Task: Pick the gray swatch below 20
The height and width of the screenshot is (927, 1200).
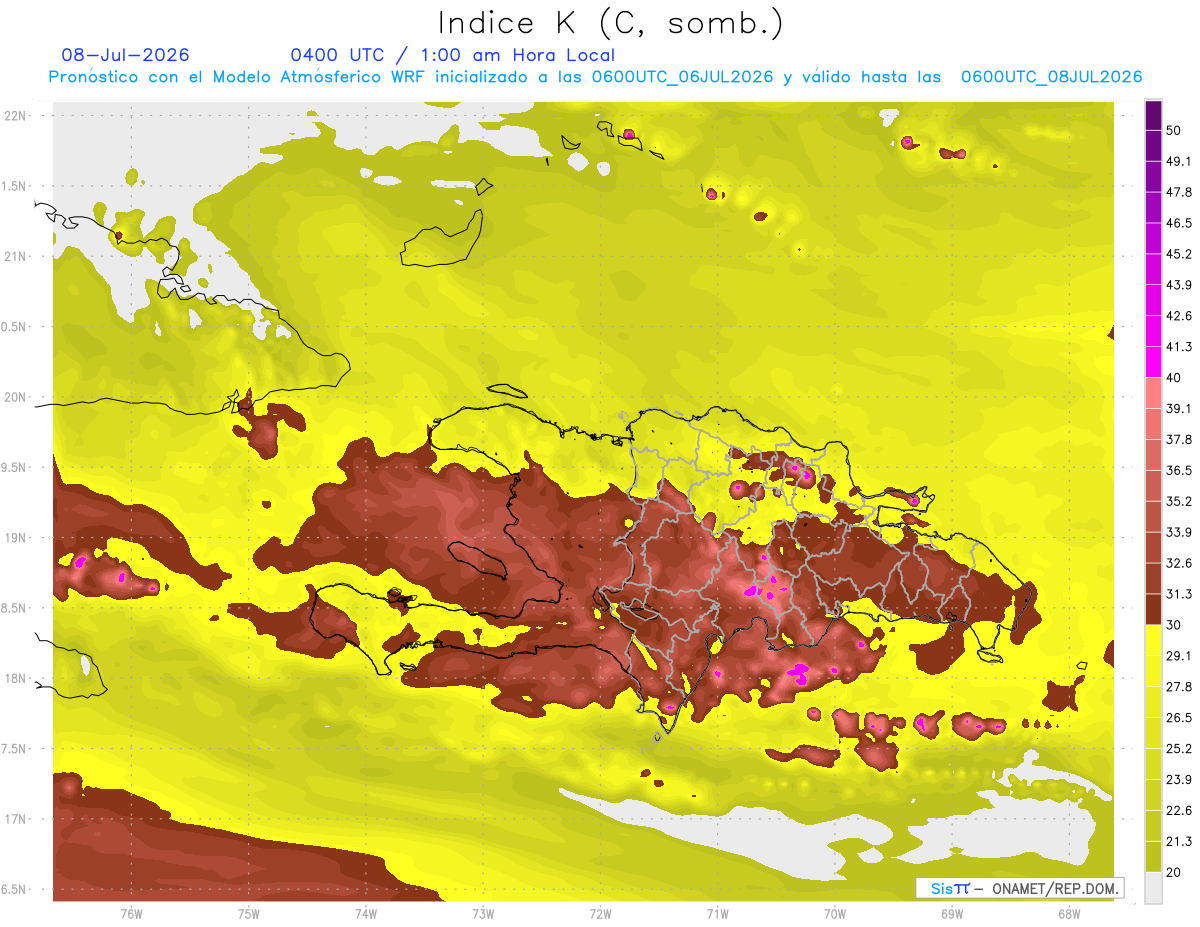Action: pos(1153,887)
